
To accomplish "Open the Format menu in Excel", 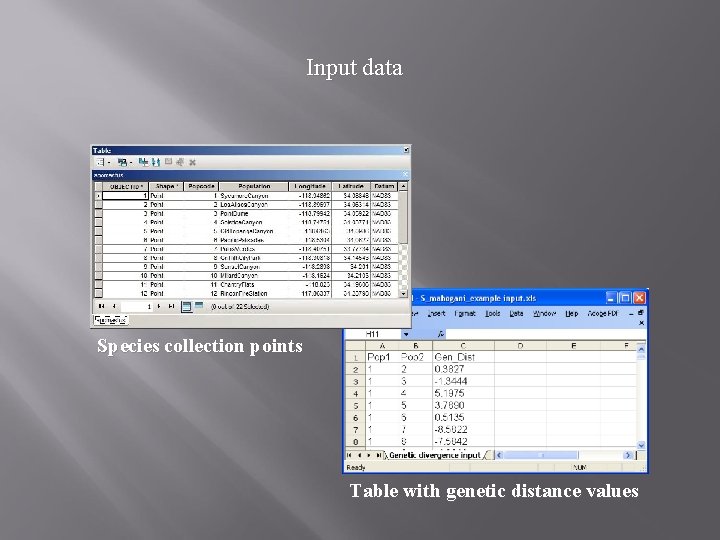I will point(465,313).
